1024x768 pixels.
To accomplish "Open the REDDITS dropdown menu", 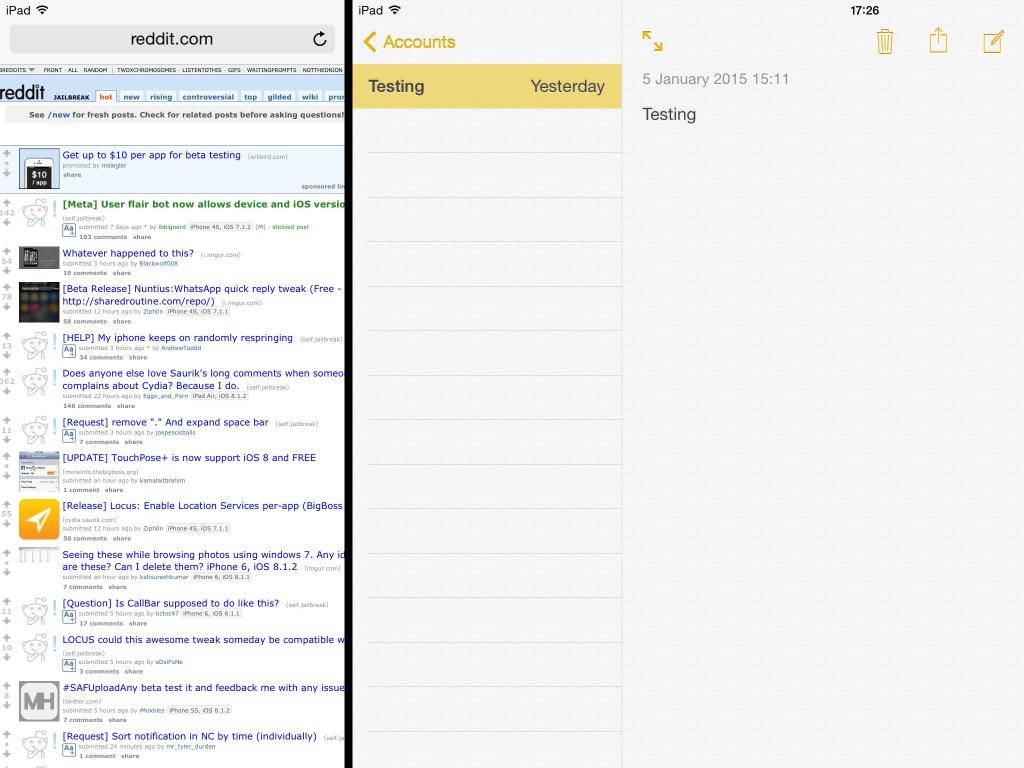I will tap(17, 70).
